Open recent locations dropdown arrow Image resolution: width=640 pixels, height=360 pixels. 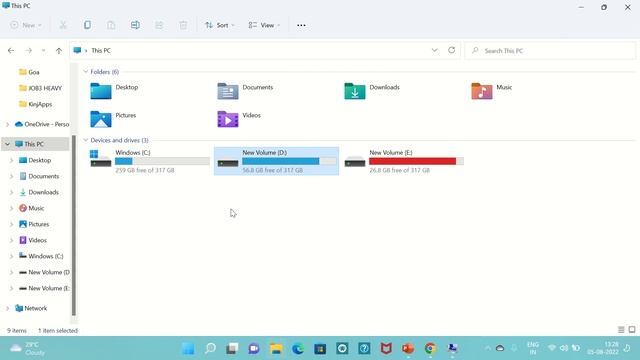pyautogui.click(x=43, y=51)
